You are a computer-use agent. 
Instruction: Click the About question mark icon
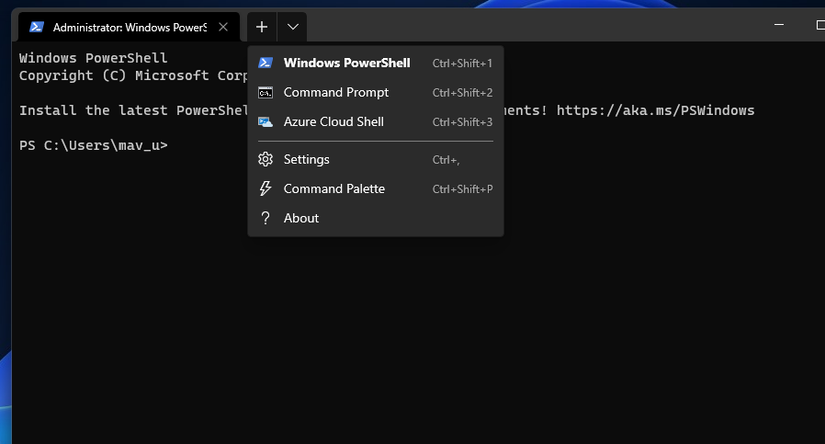tap(265, 218)
